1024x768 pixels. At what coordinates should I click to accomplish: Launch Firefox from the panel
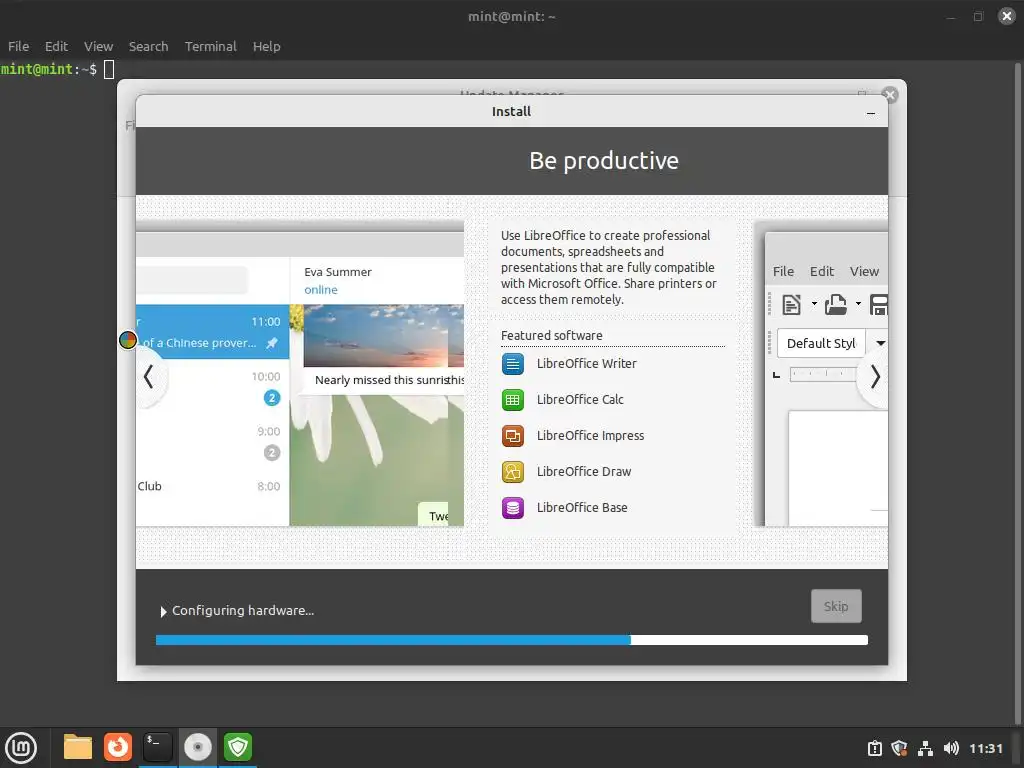click(x=118, y=747)
